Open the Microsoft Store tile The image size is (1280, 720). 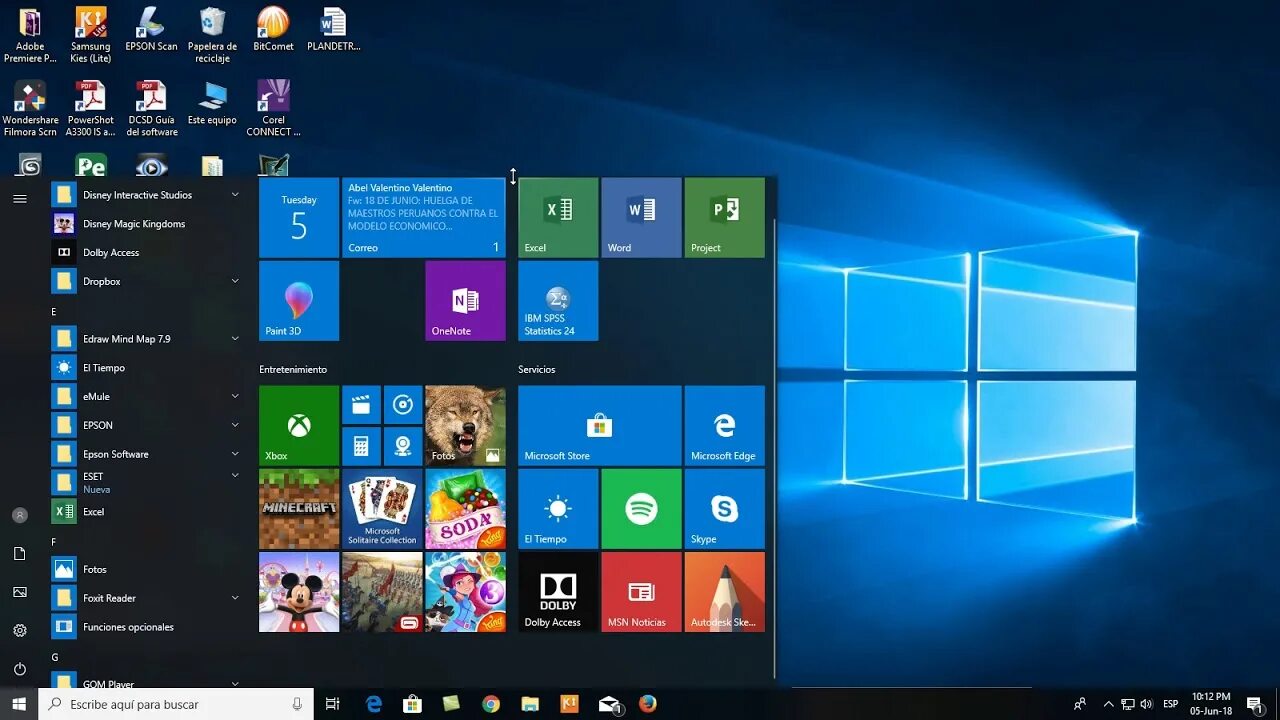coord(599,426)
